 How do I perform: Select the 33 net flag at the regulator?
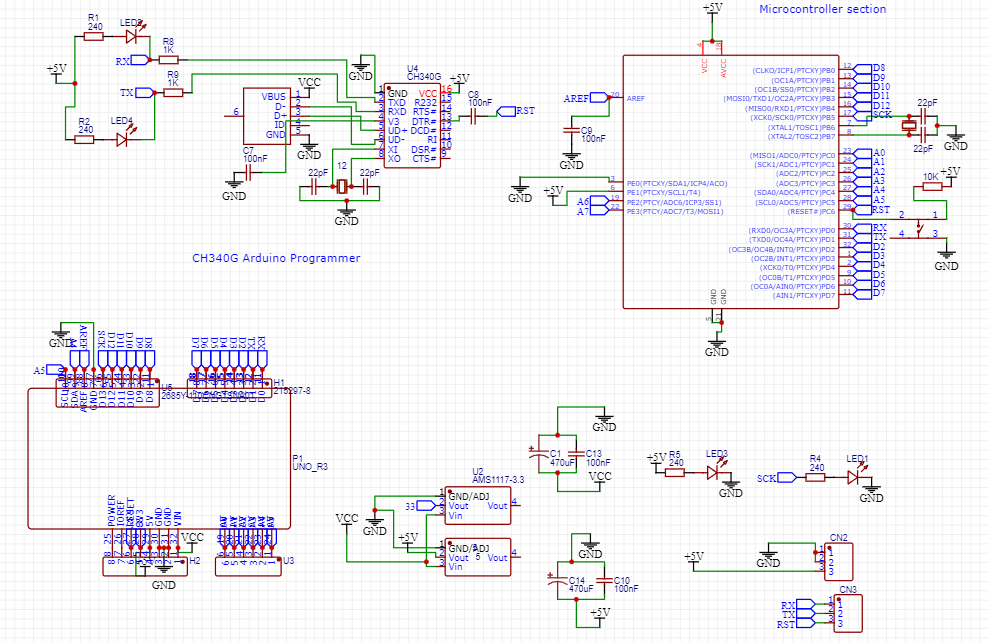(420, 506)
